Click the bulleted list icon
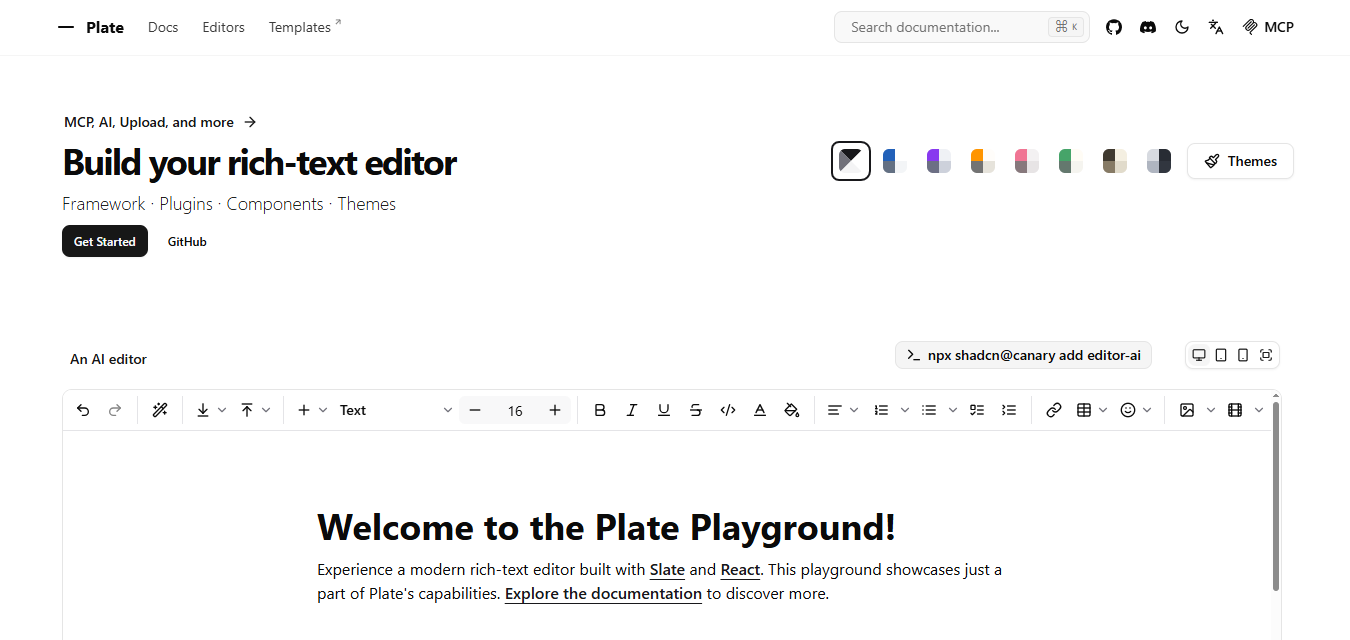The height and width of the screenshot is (640, 1350). [929, 410]
